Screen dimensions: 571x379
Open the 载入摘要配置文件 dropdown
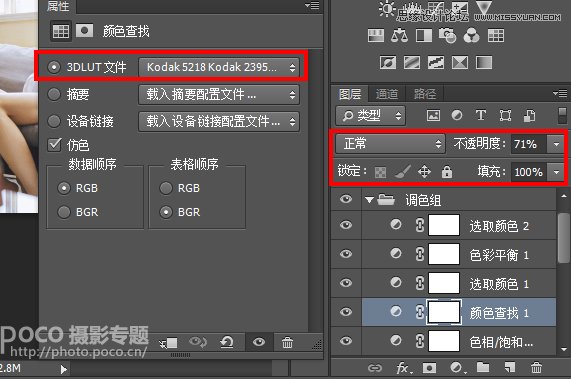(219, 95)
